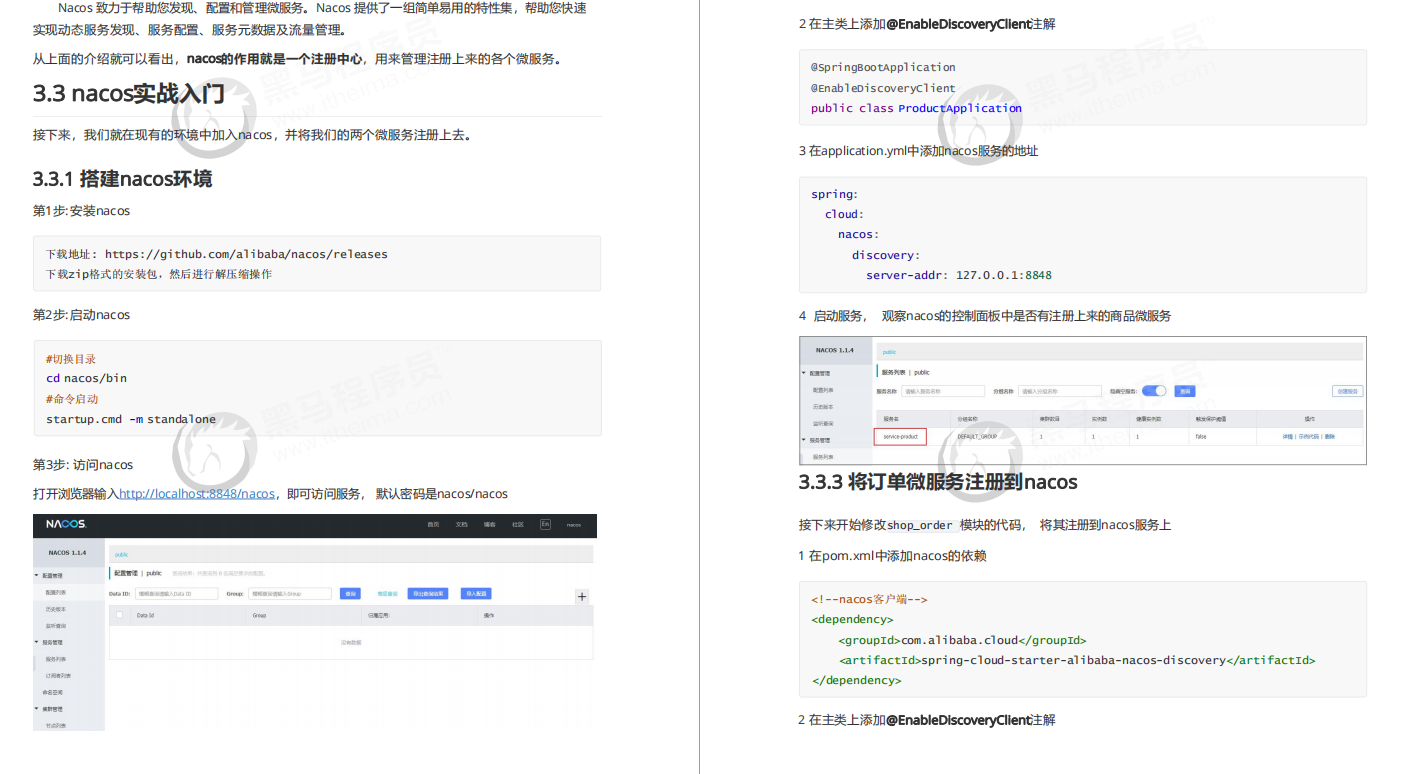The image size is (1406, 774).
Task: Click the 3.3 nacos实战入门 heading
Action: 129,94
